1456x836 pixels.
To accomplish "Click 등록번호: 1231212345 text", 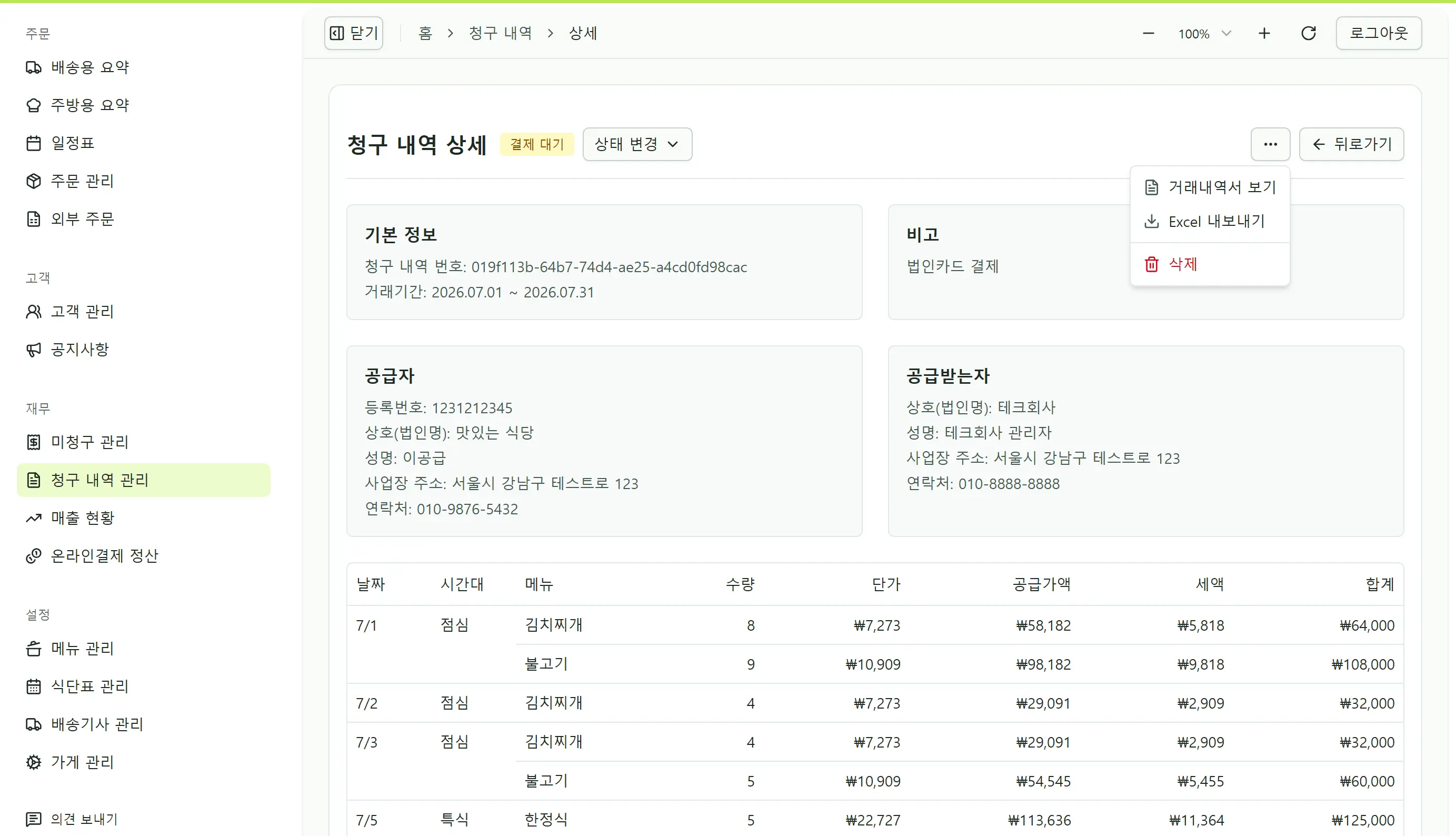I will 438,407.
